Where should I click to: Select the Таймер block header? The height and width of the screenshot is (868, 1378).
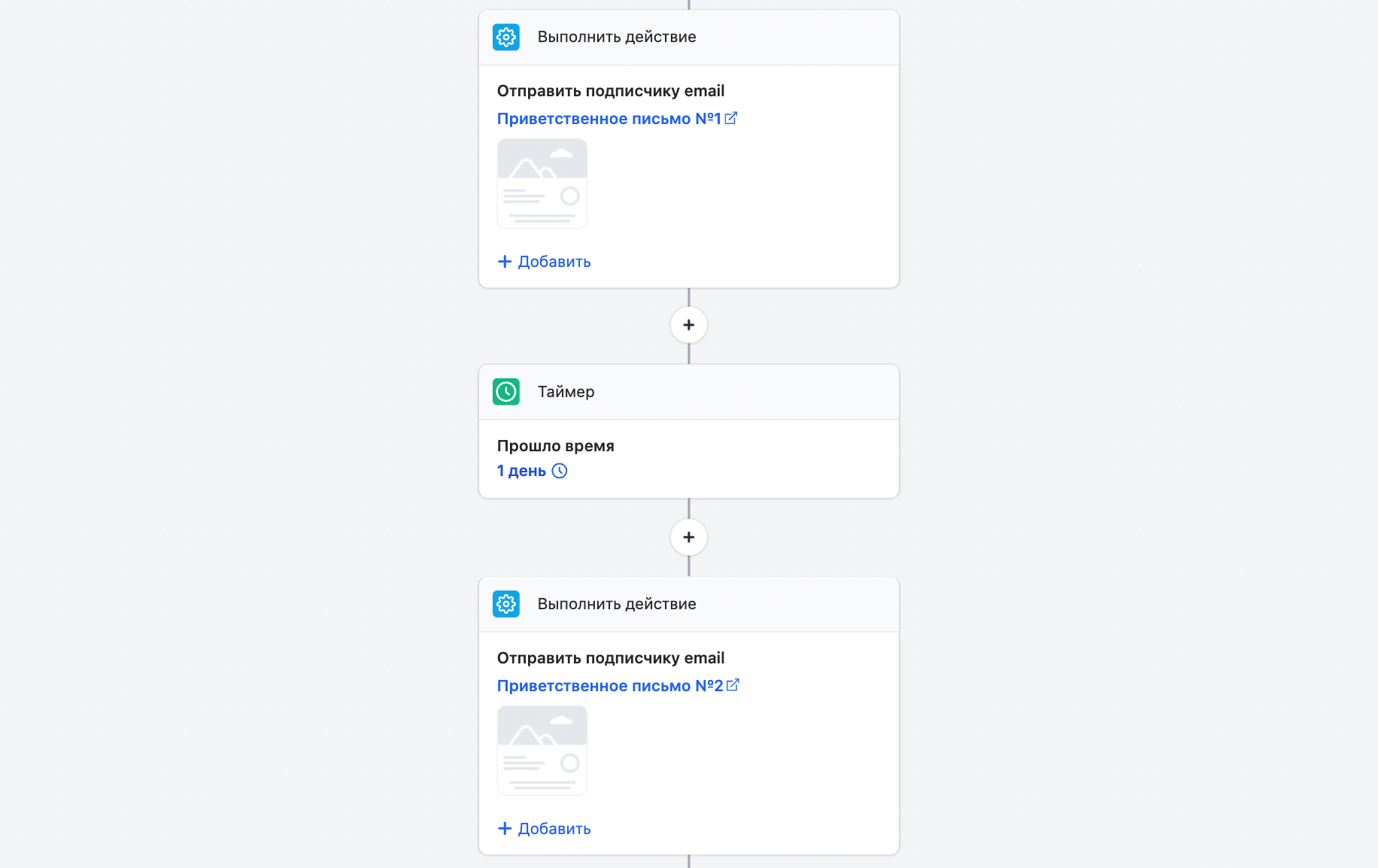point(688,392)
